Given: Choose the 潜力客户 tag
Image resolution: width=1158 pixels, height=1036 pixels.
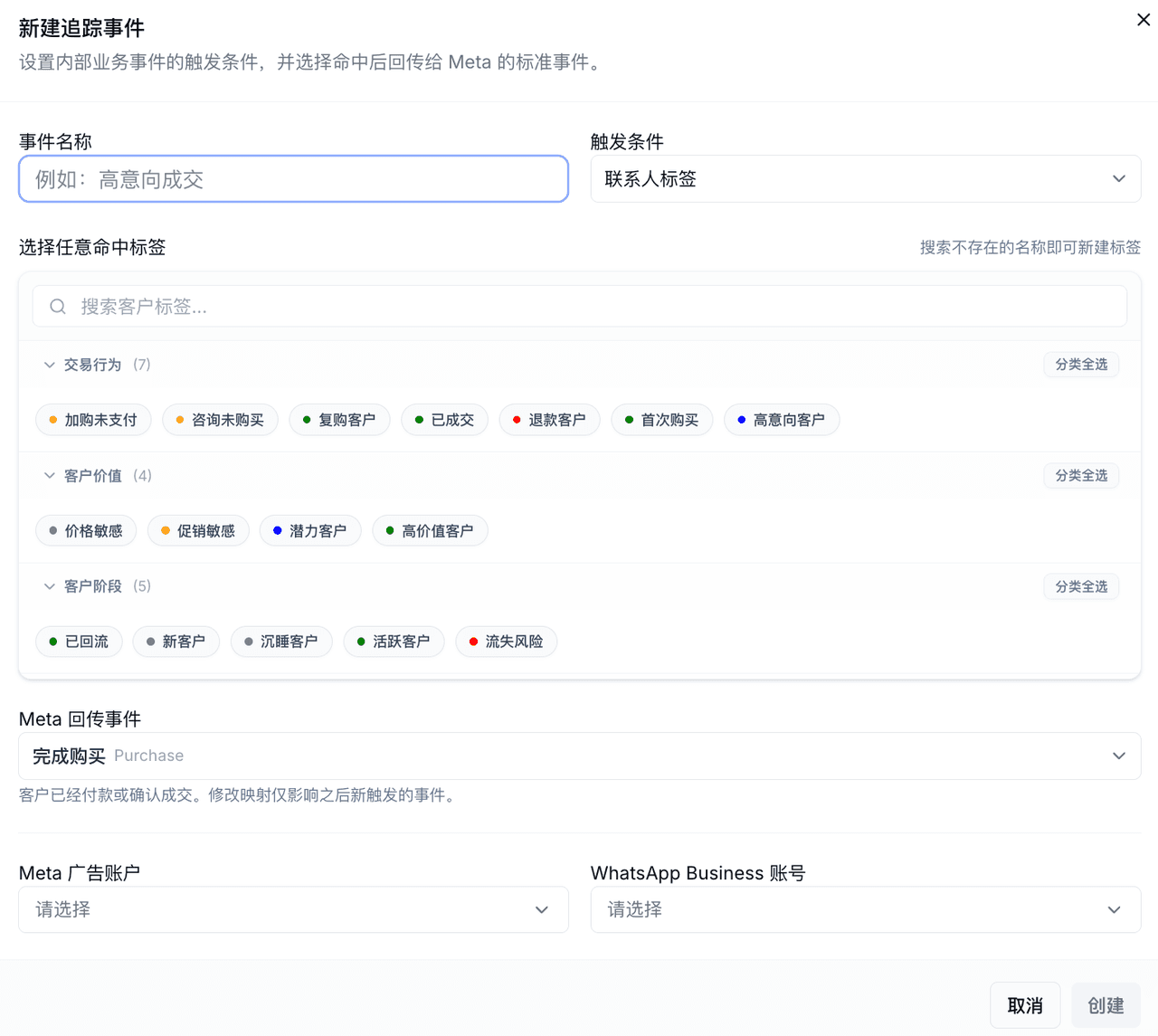Looking at the screenshot, I should click(x=310, y=531).
